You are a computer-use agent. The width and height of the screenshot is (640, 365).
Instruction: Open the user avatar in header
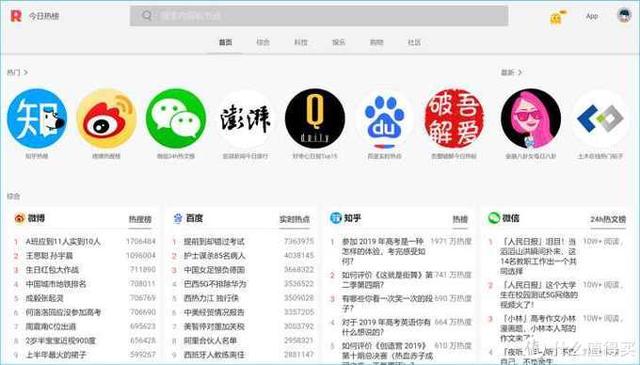coord(624,16)
